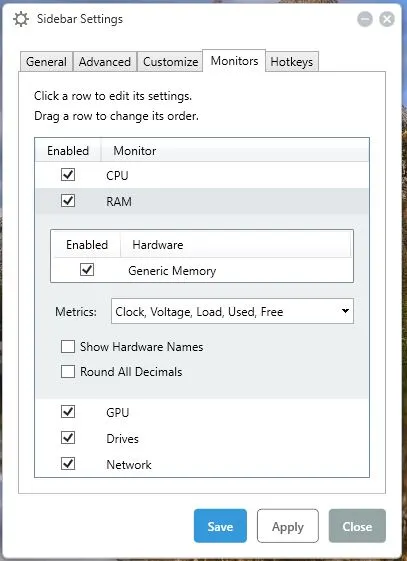Switch to the General tab
This screenshot has height=561, width=407.
pos(46,62)
